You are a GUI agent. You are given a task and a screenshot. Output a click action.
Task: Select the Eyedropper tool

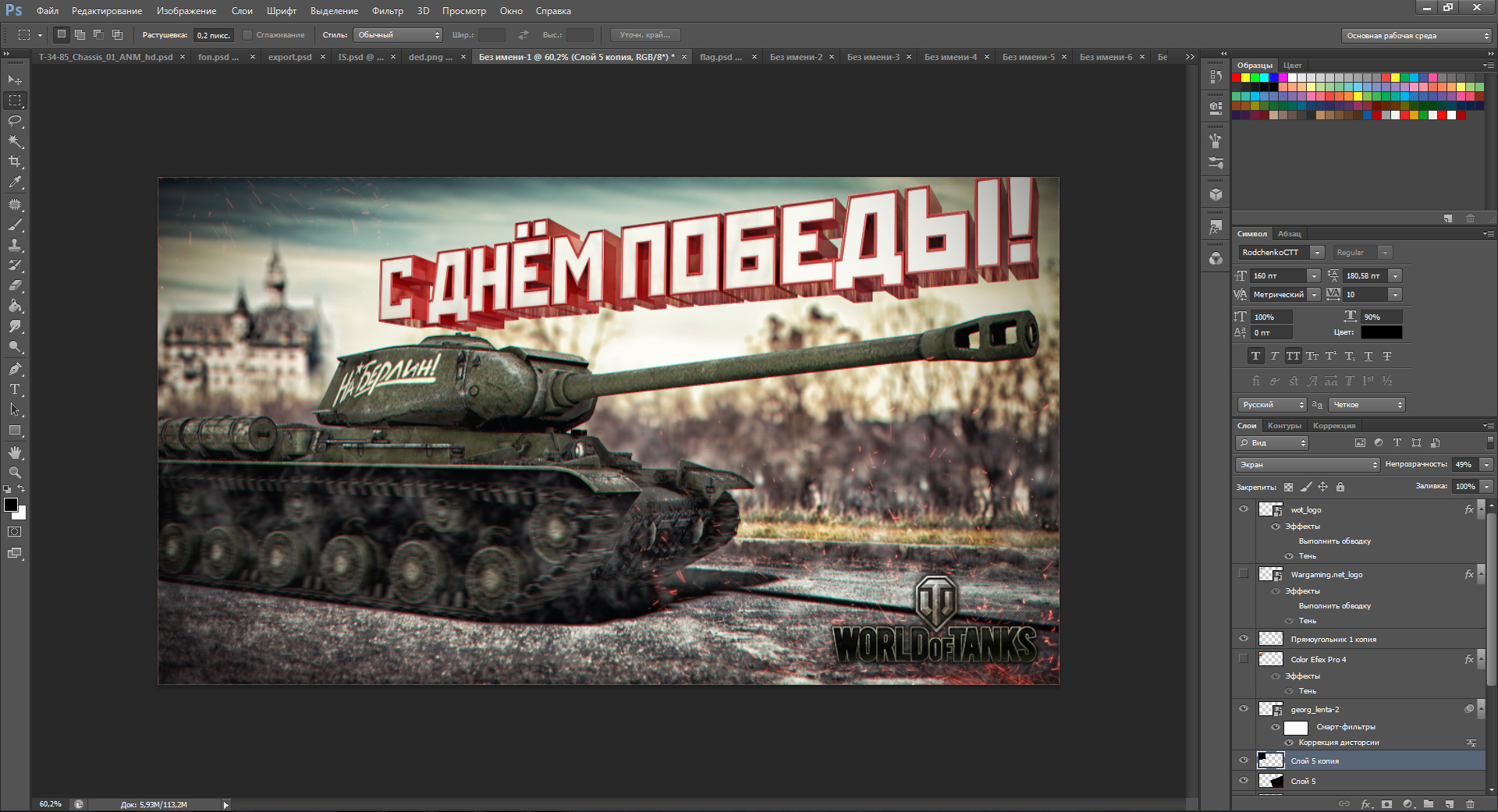click(x=15, y=182)
